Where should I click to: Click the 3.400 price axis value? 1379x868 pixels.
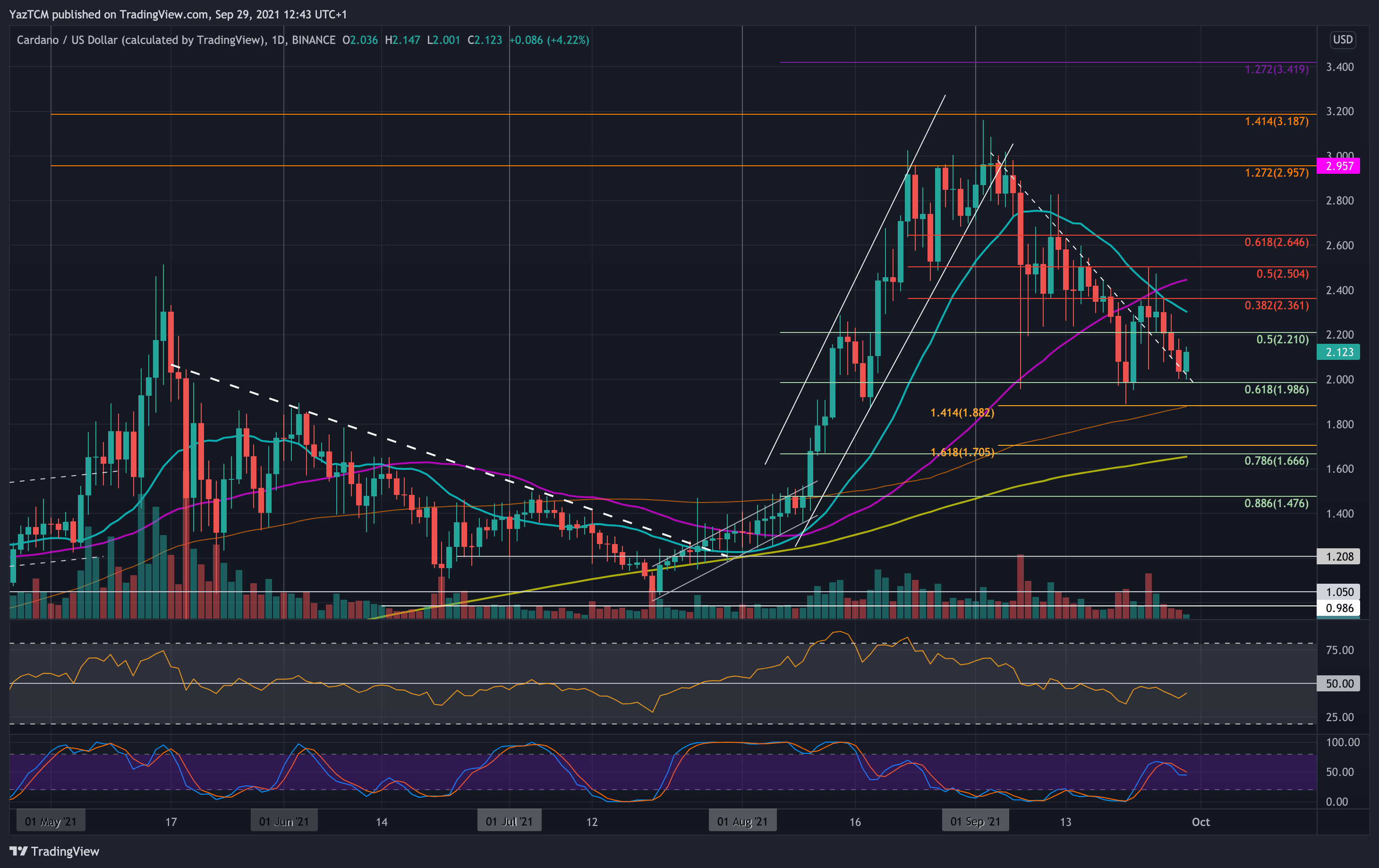click(x=1339, y=67)
